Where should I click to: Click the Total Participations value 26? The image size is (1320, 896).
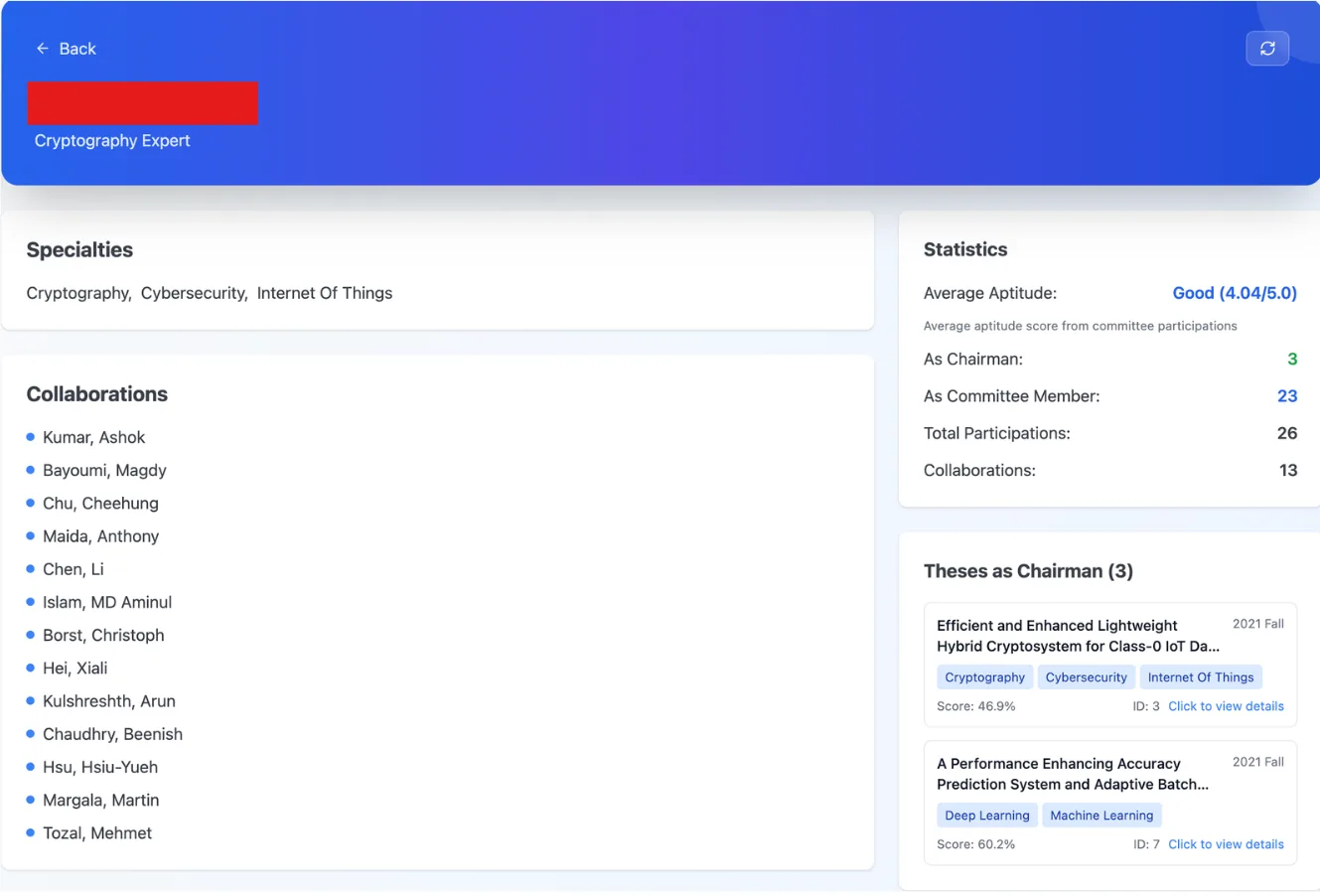(1287, 433)
